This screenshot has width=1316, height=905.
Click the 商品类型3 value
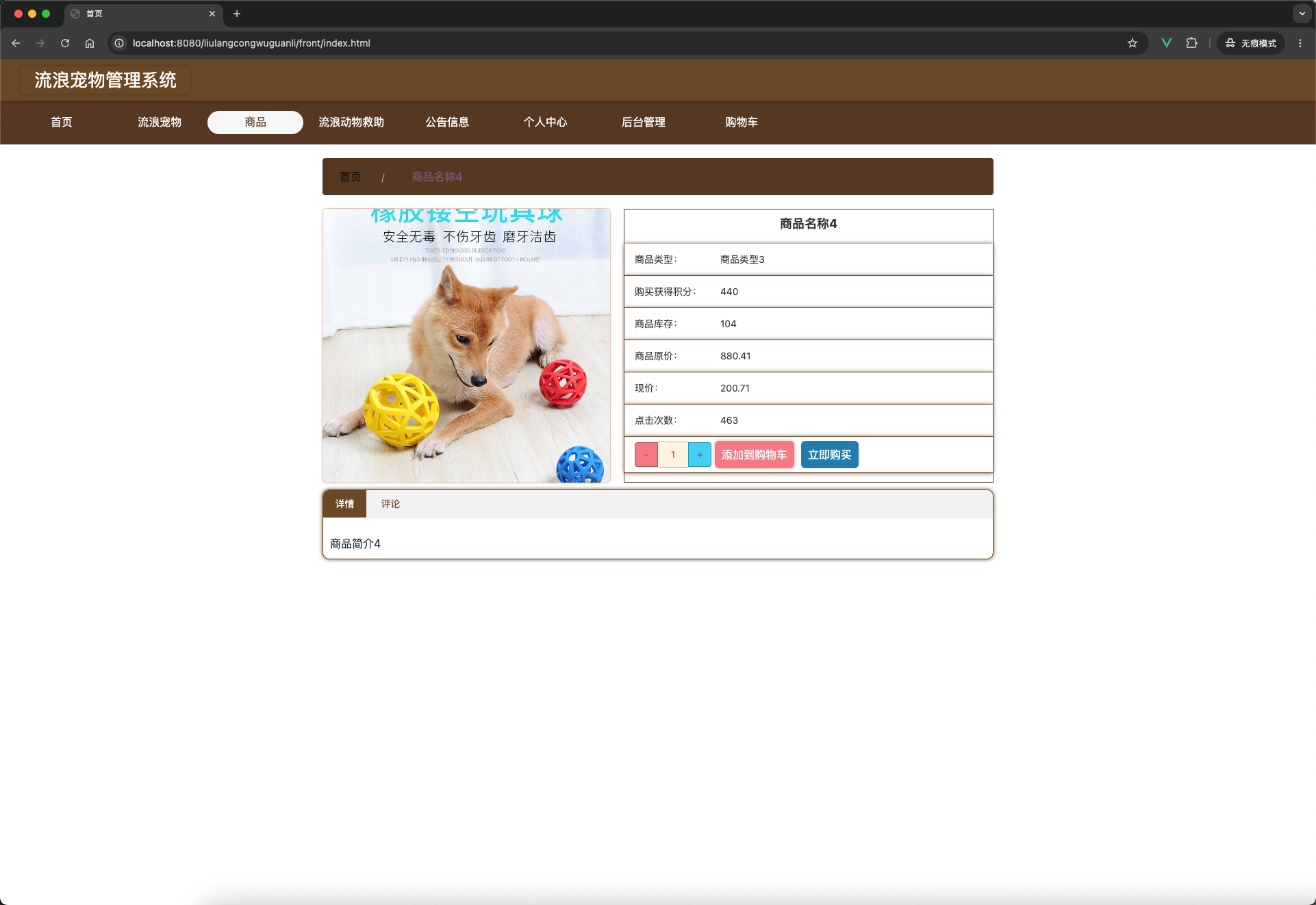(x=742, y=259)
